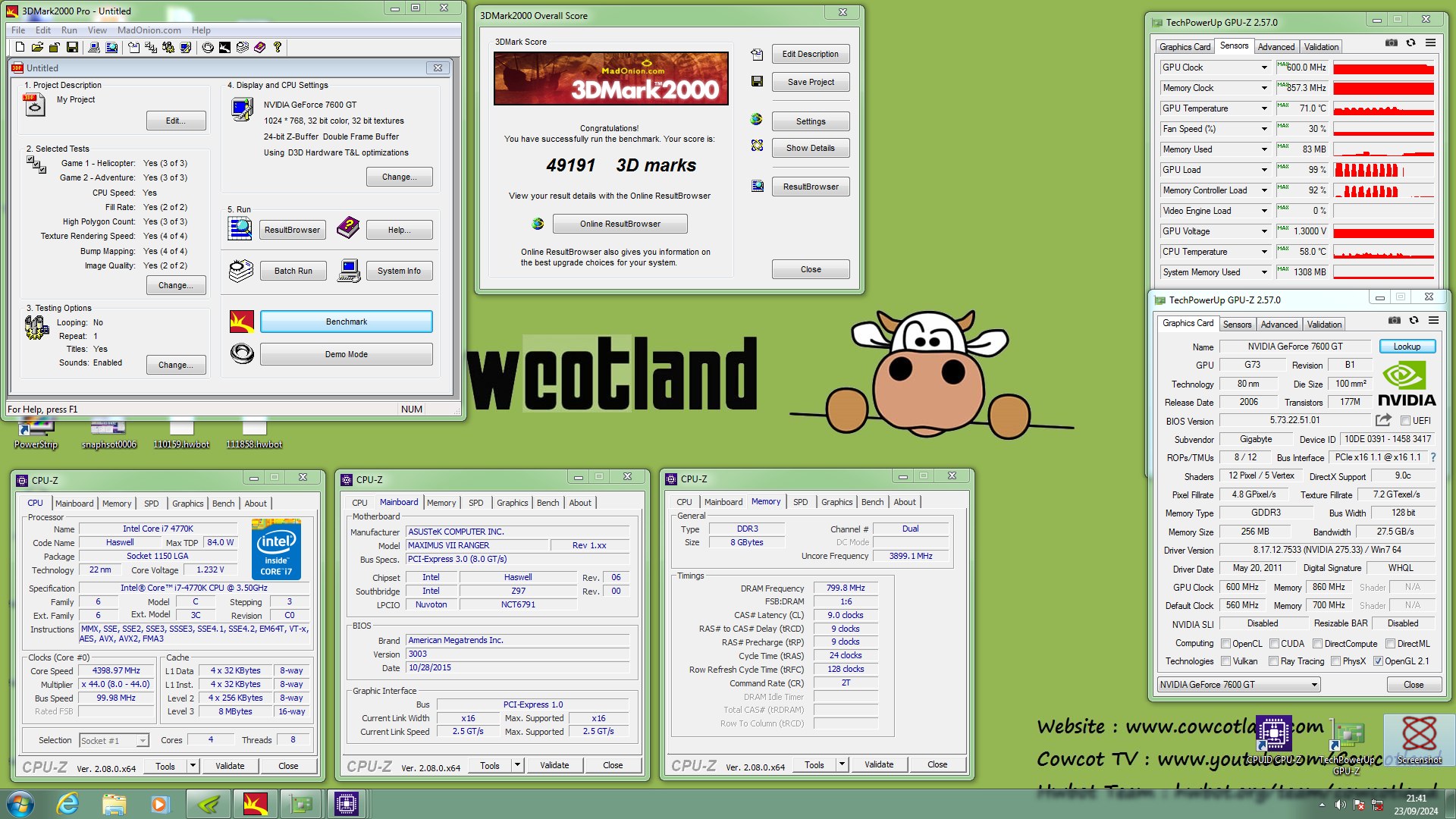Switch to the Advanced tab in the GPU-Z Sensors window
Image resolution: width=1456 pixels, height=819 pixels.
(x=1276, y=47)
